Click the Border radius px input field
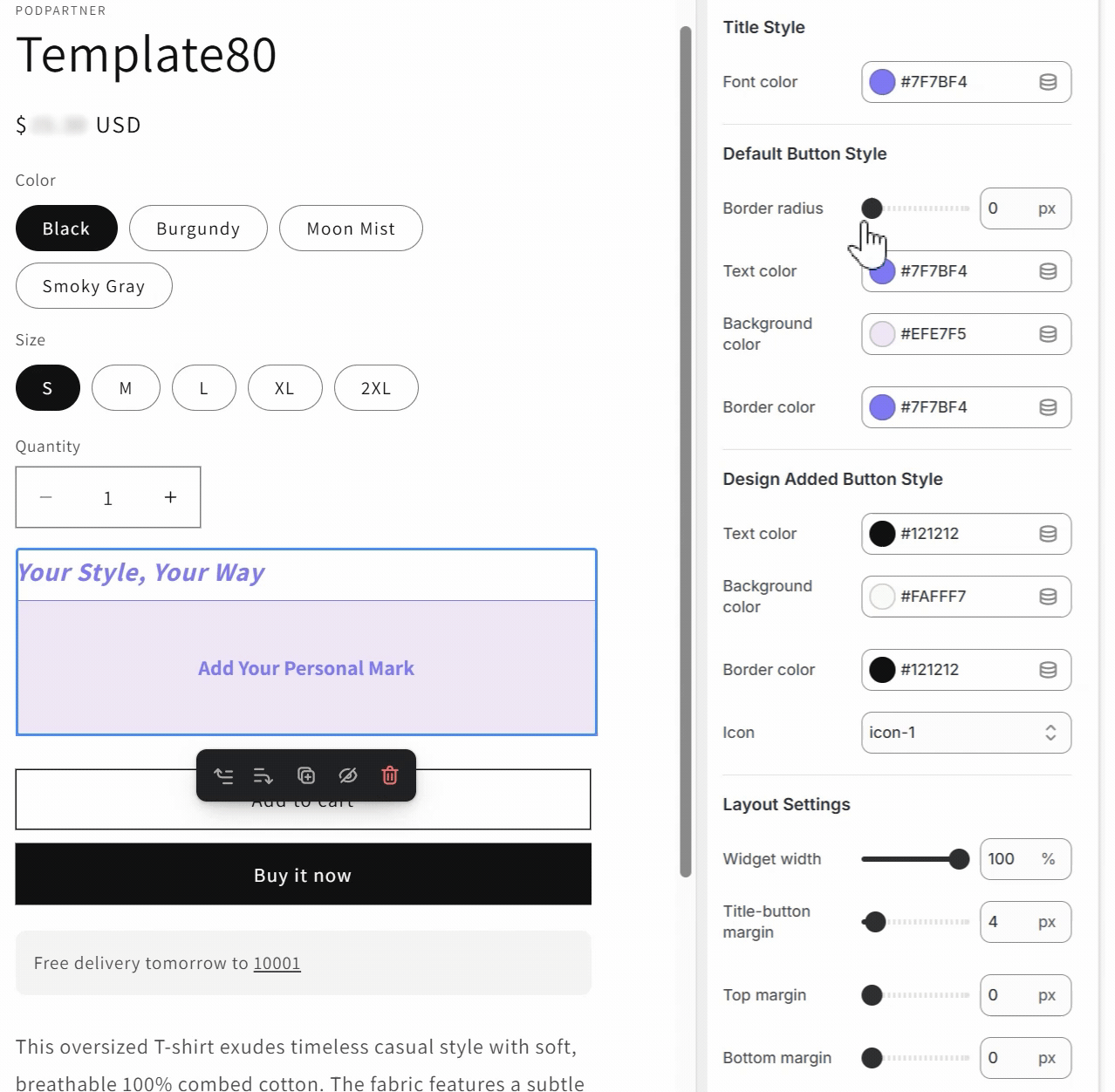This screenshot has height=1092, width=1115. [1009, 208]
